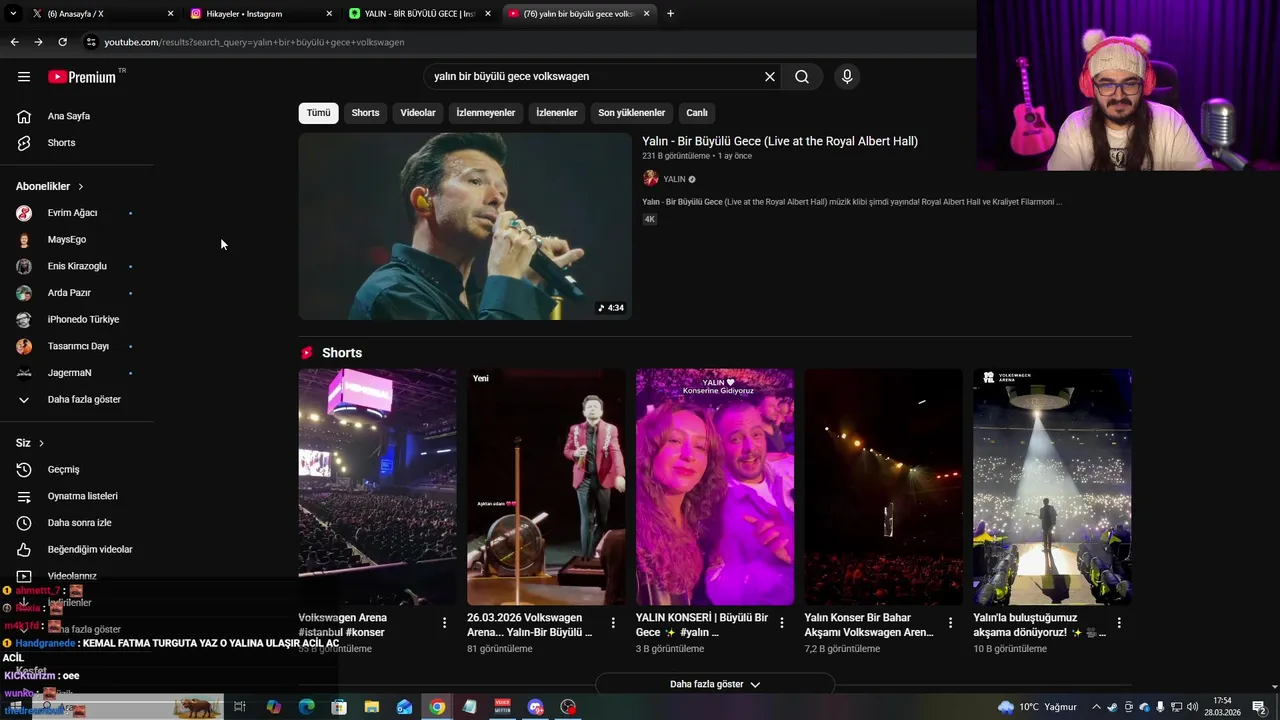Play the Yalın Bir Büyülü Gece thumbnail
This screenshot has height=720, width=1280.
[465, 226]
